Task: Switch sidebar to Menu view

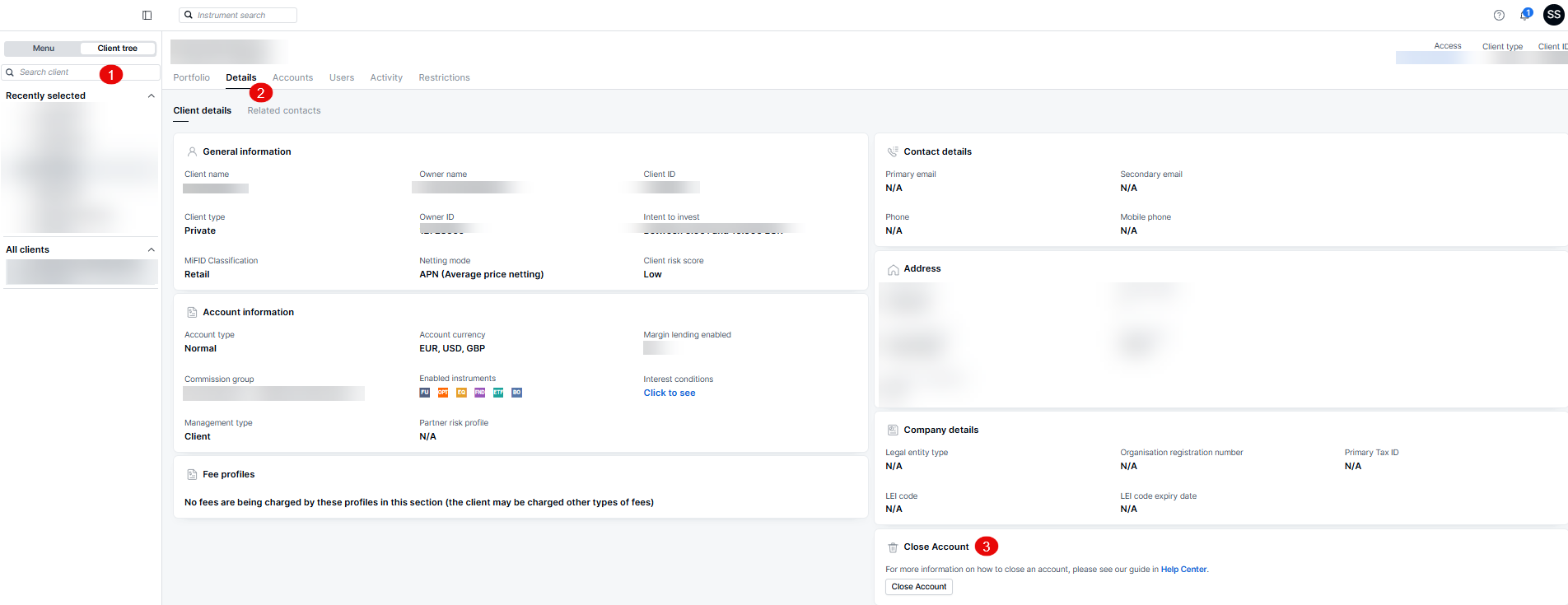Action: 44,49
